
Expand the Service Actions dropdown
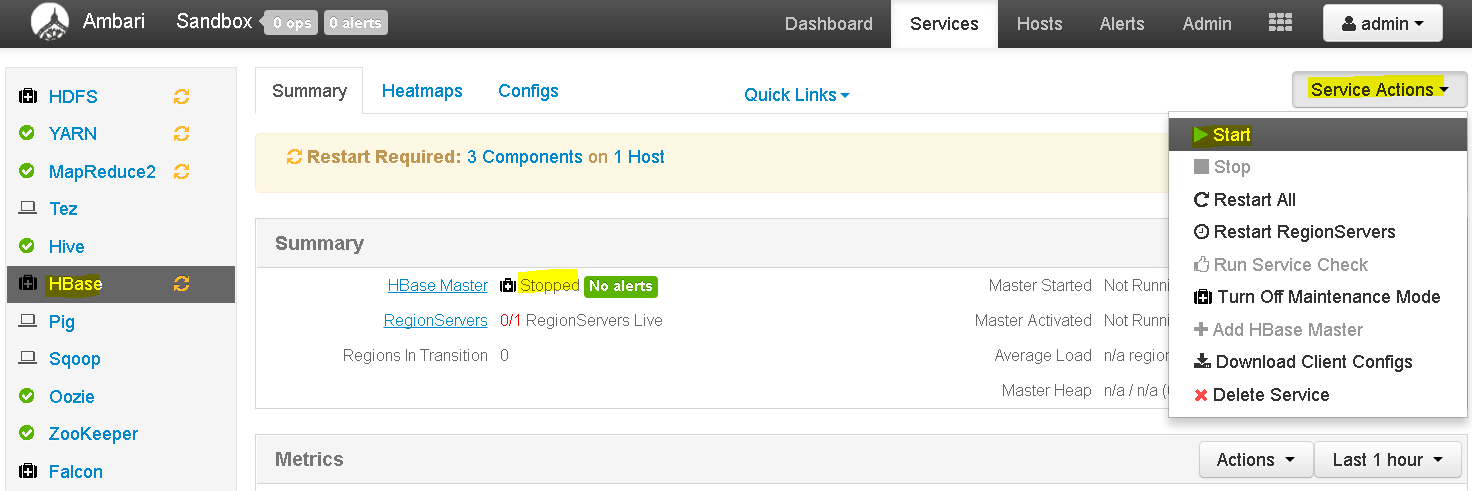tap(1379, 90)
